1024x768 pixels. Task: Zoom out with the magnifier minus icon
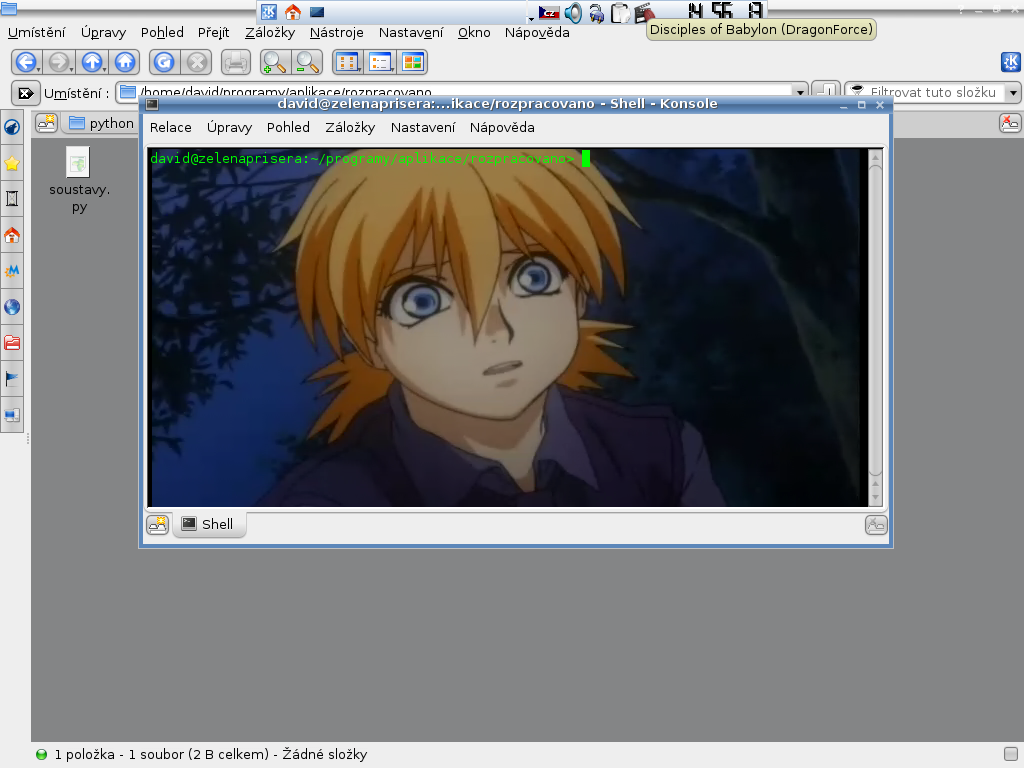308,62
